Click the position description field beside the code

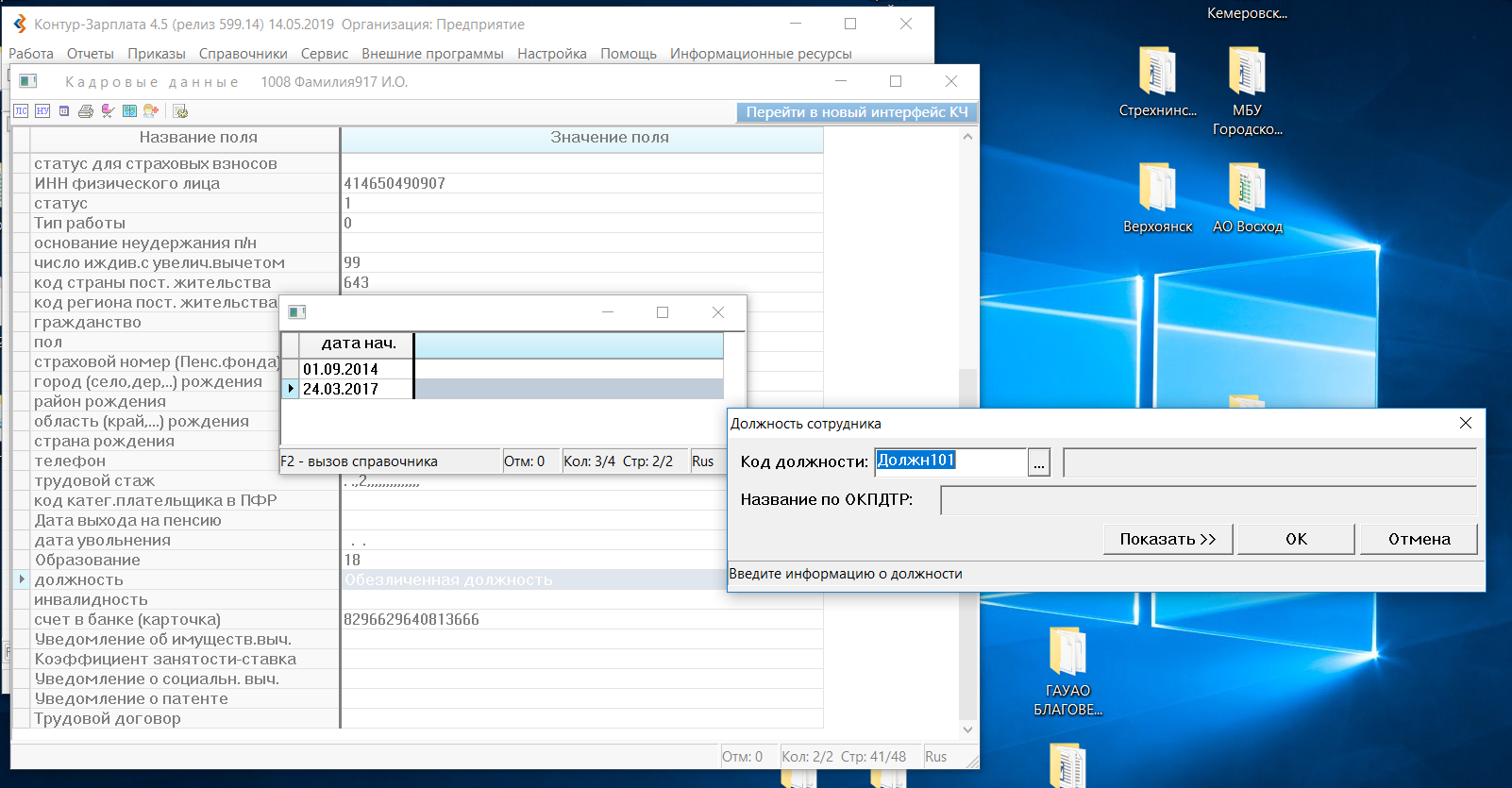pos(1269,461)
